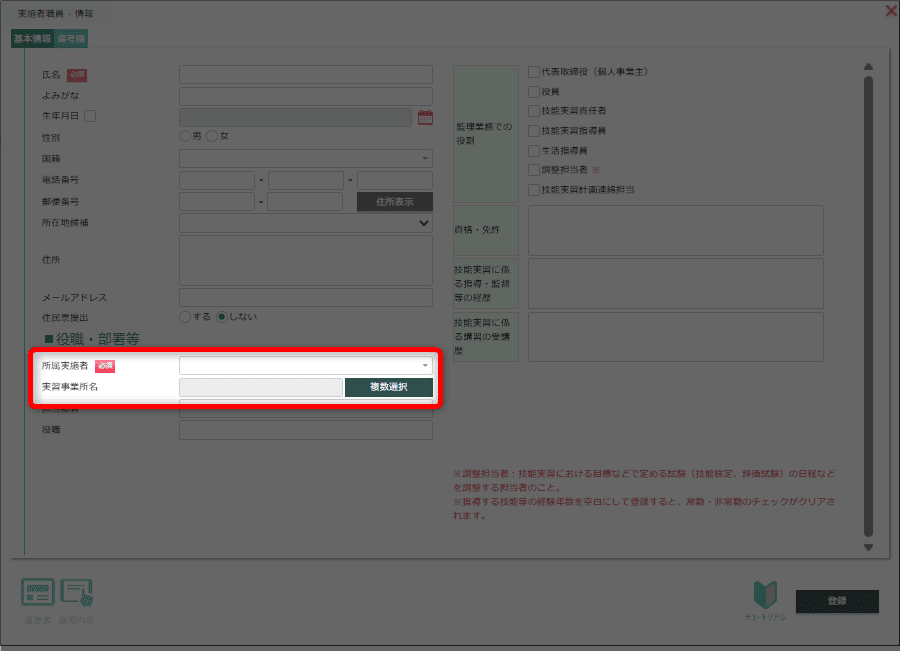Click into the 氏名 input field
Image resolution: width=900 pixels, height=651 pixels.
[x=306, y=75]
